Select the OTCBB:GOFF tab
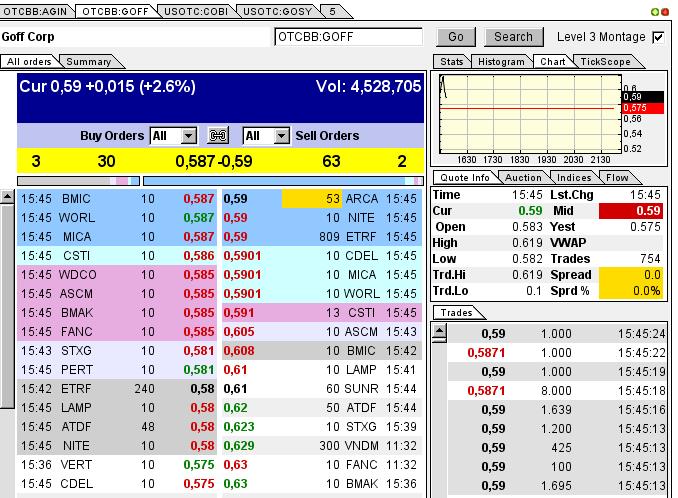Viewport: 678px width, 498px height. tap(115, 11)
